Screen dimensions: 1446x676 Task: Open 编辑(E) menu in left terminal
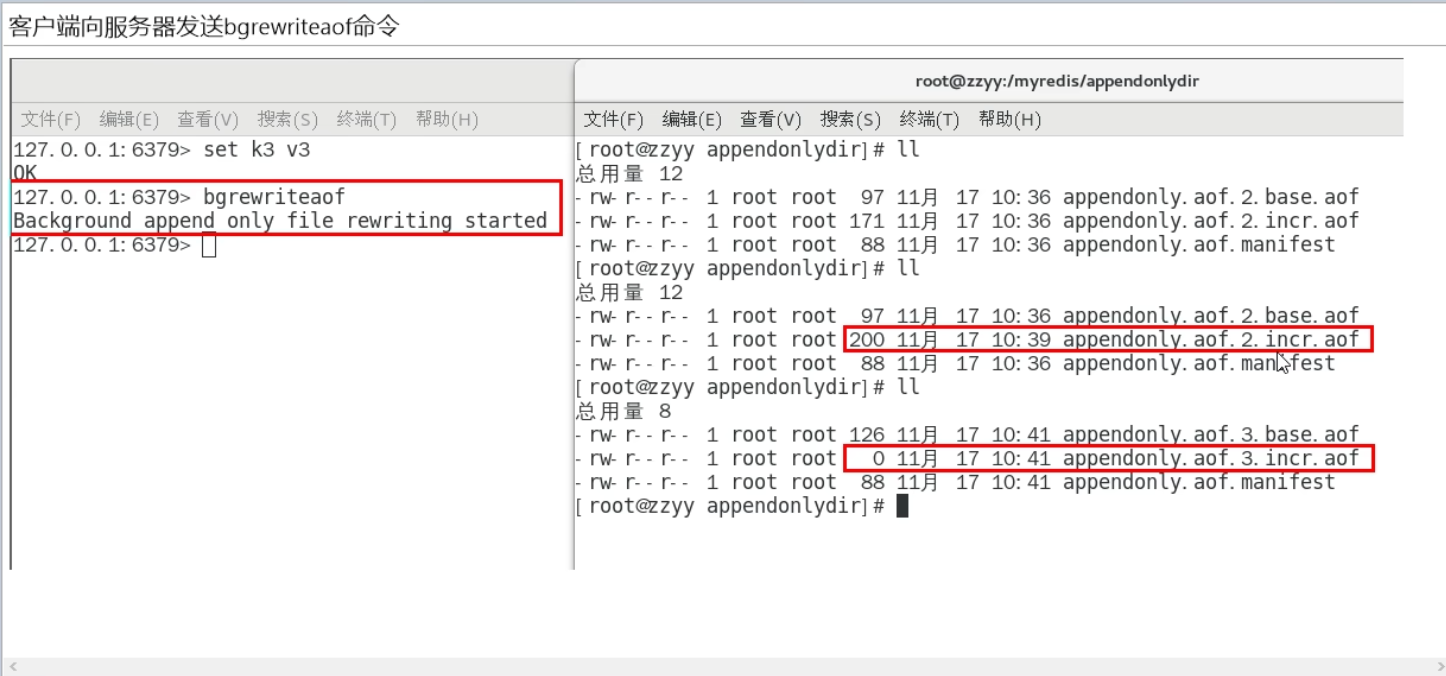click(129, 120)
